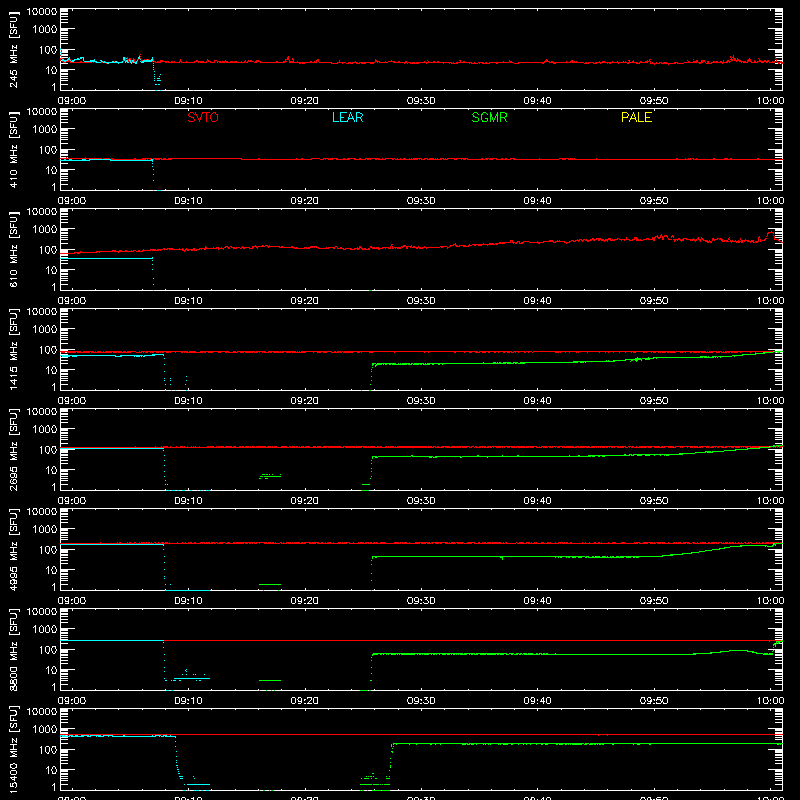Click the 09:50 time label of the 2695 MHz panel
Image resolution: width=800 pixels, height=800 pixels.
pos(654,501)
